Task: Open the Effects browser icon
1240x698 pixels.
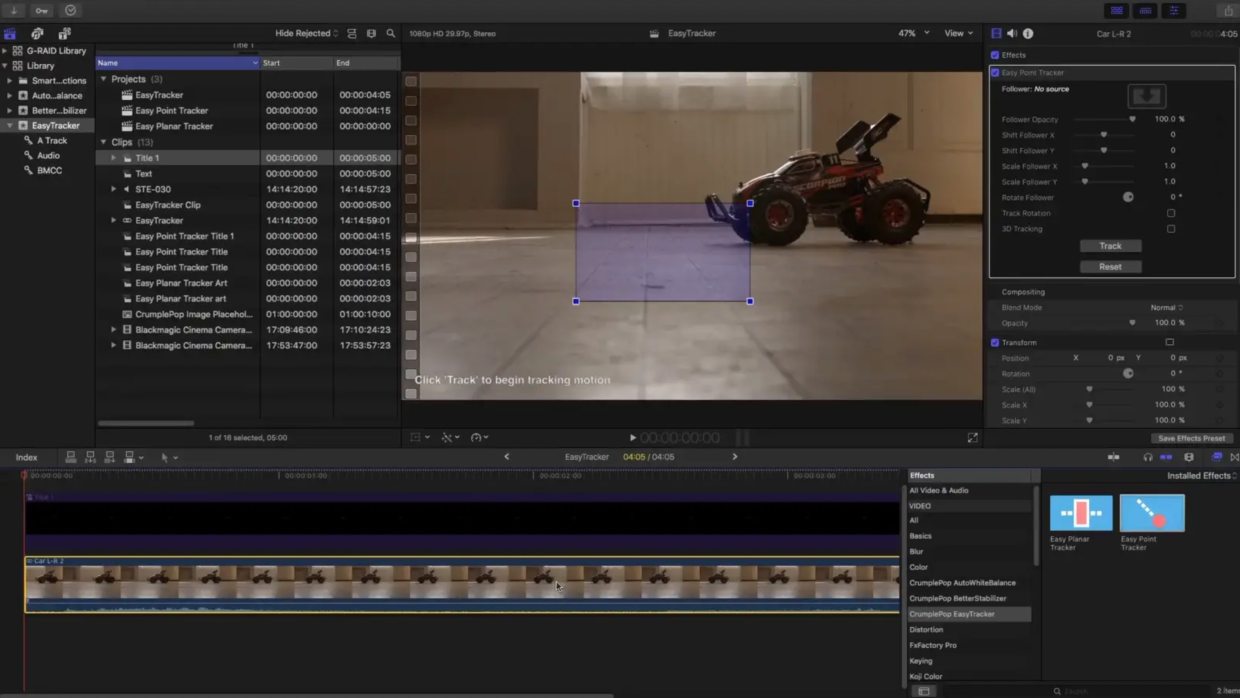Action: 1217,457
